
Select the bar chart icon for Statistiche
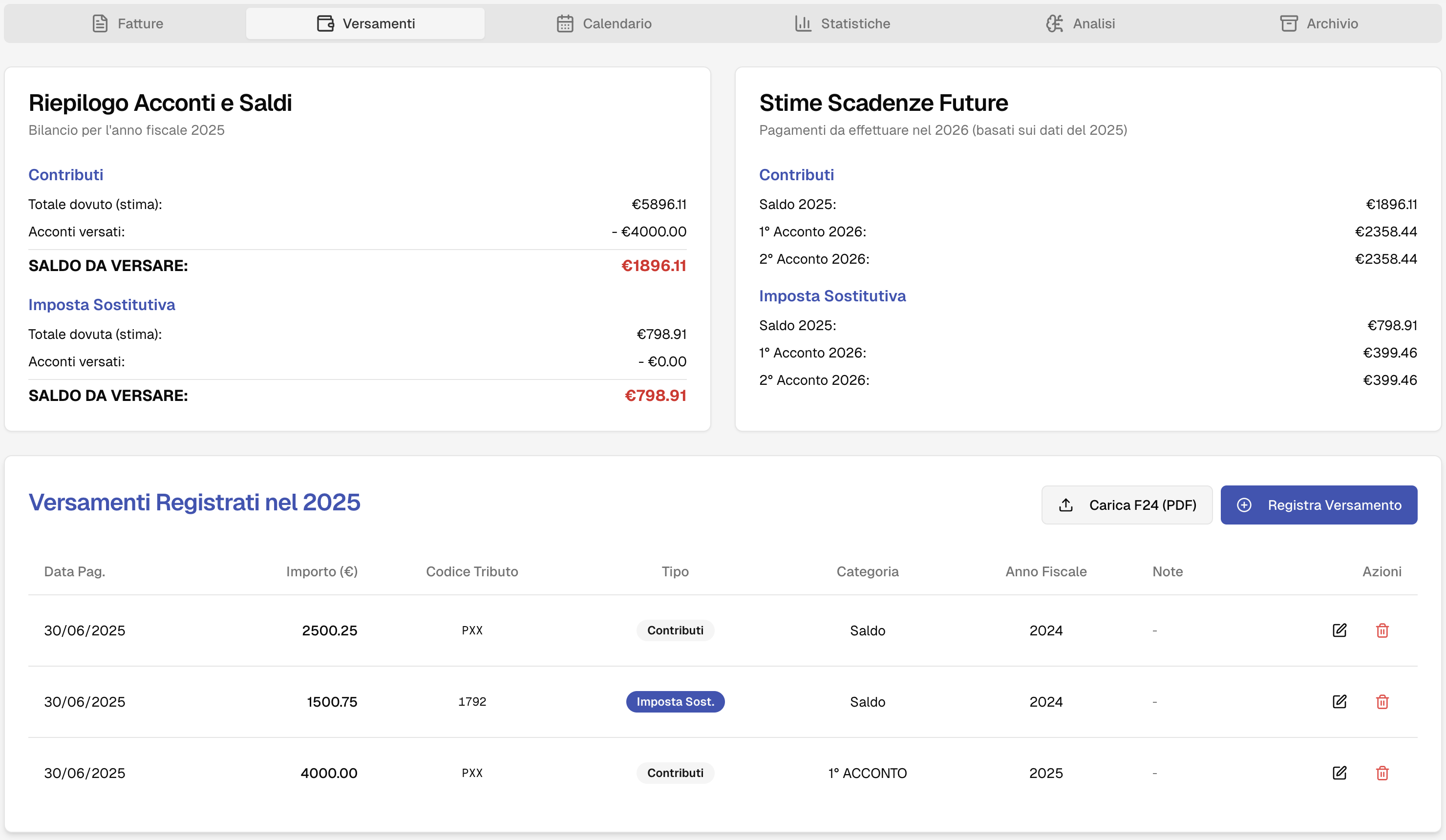(x=803, y=23)
